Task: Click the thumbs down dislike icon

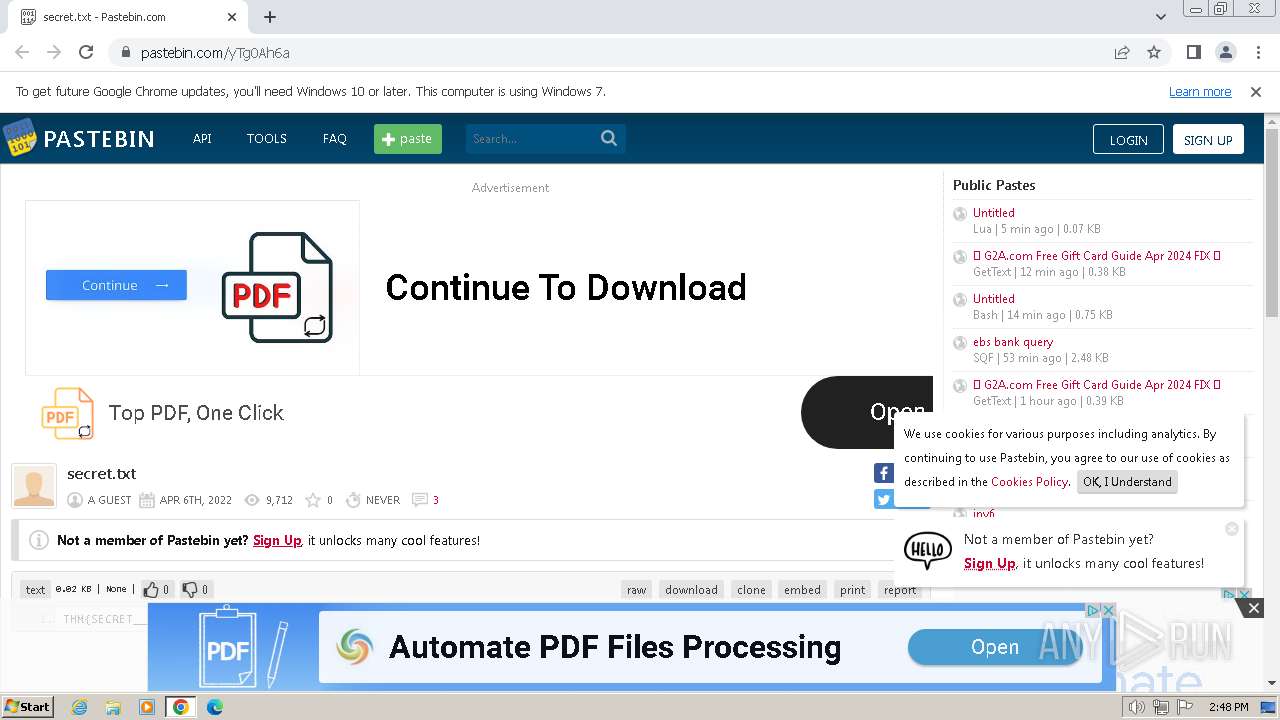Action: coord(190,589)
